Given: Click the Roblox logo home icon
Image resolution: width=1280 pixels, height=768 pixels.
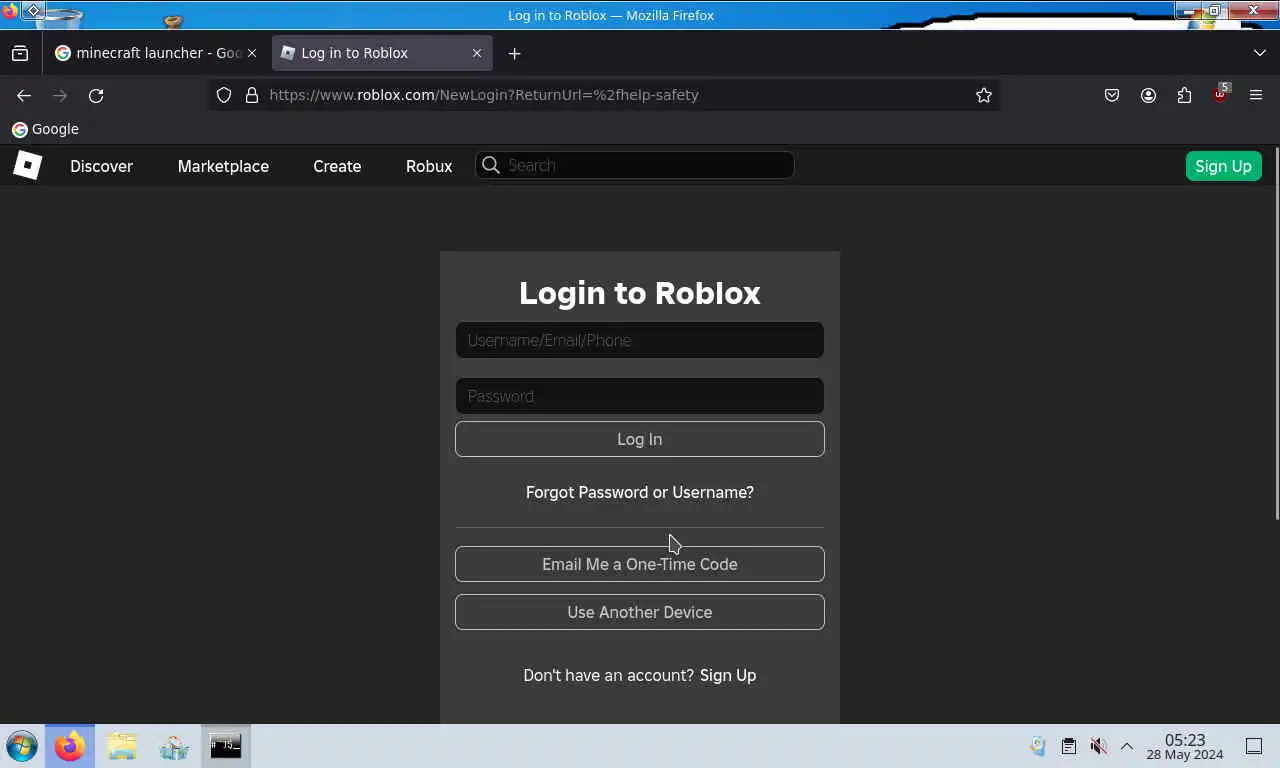Looking at the screenshot, I should click(x=27, y=165).
